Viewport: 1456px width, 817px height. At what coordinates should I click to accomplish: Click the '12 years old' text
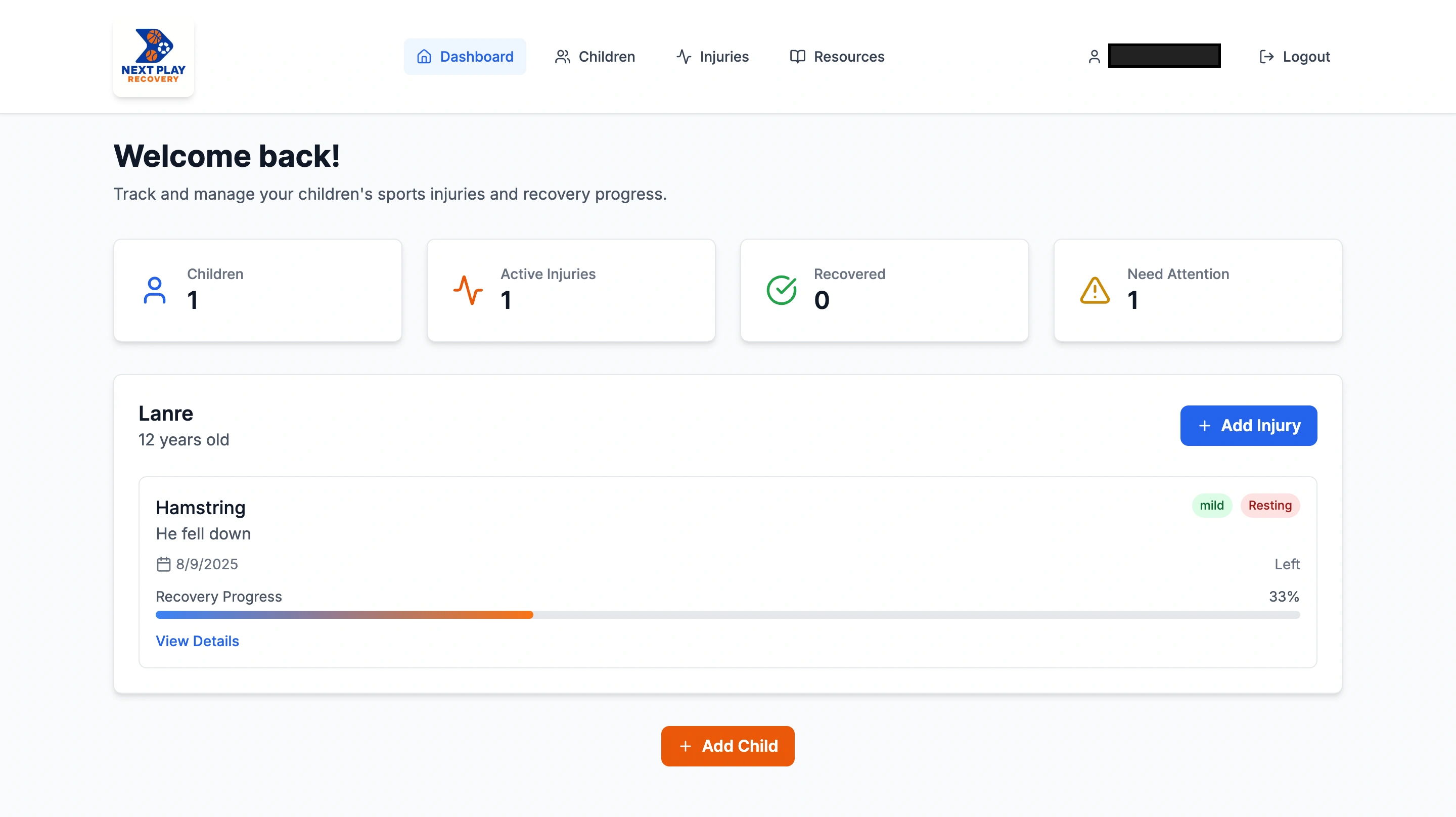click(184, 439)
